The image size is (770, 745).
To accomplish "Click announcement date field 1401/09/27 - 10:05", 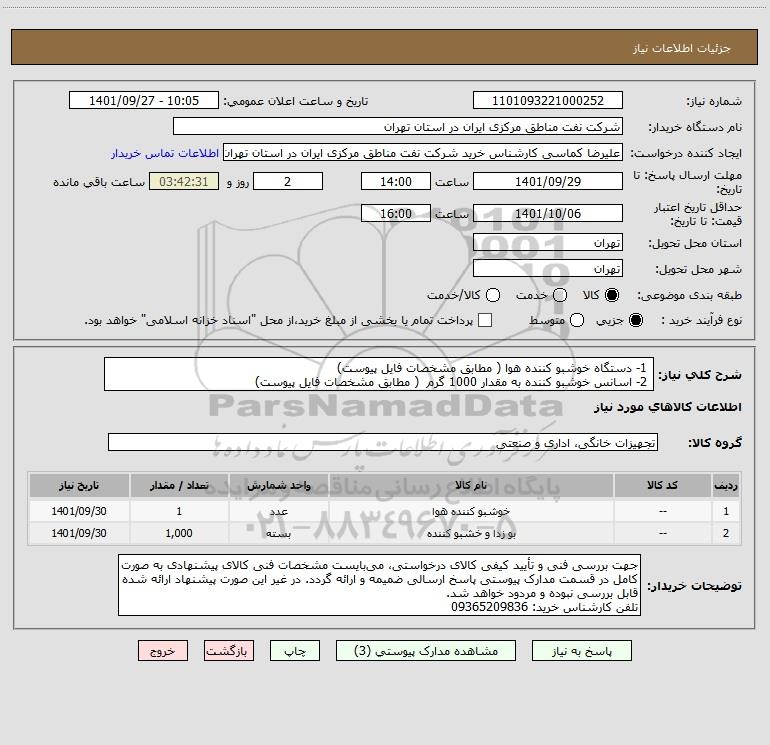I will [144, 100].
